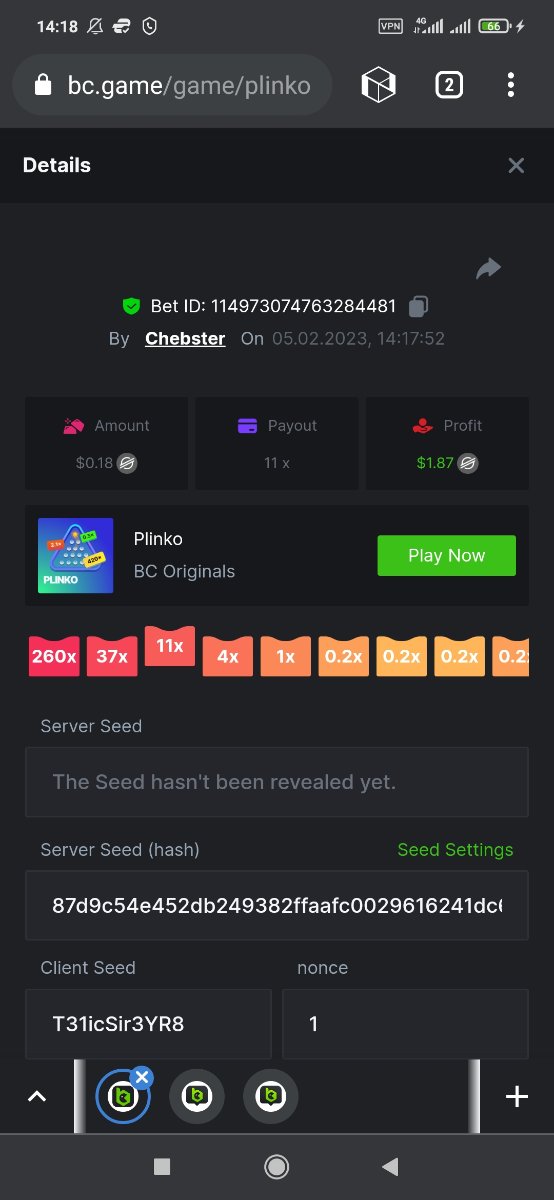Open the Chebster player profile link
The image size is (554, 1200).
185,338
